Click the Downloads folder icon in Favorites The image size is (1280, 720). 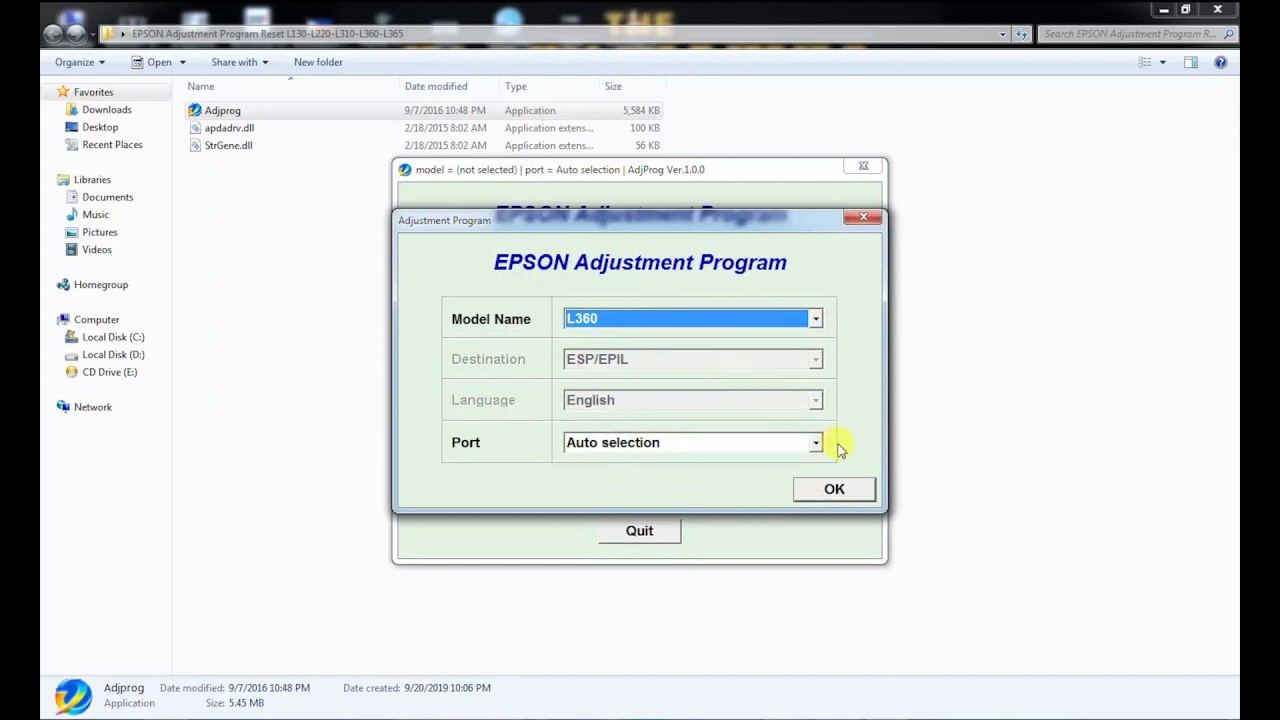(71, 110)
